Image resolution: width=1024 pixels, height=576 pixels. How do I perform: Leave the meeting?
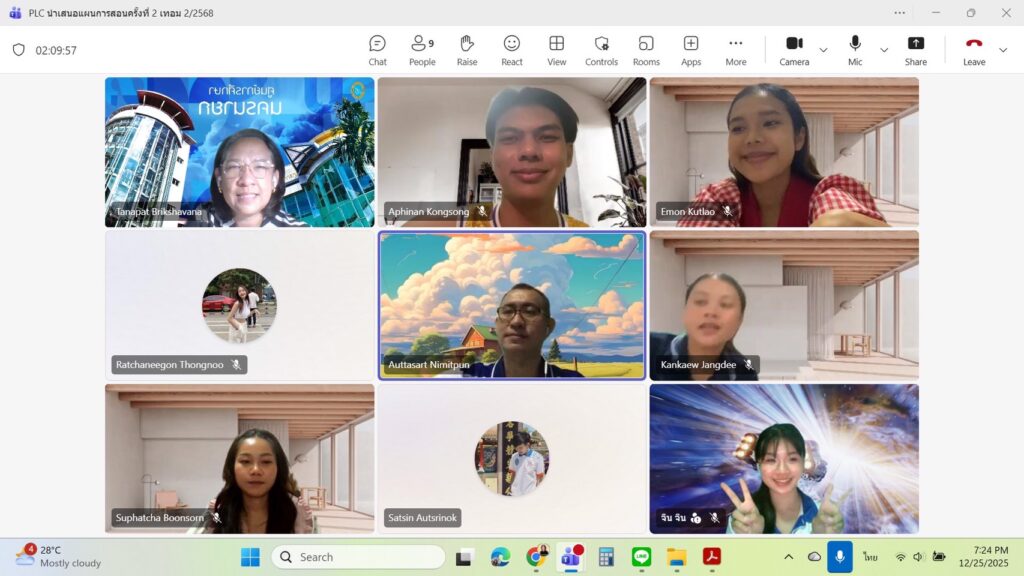[974, 49]
